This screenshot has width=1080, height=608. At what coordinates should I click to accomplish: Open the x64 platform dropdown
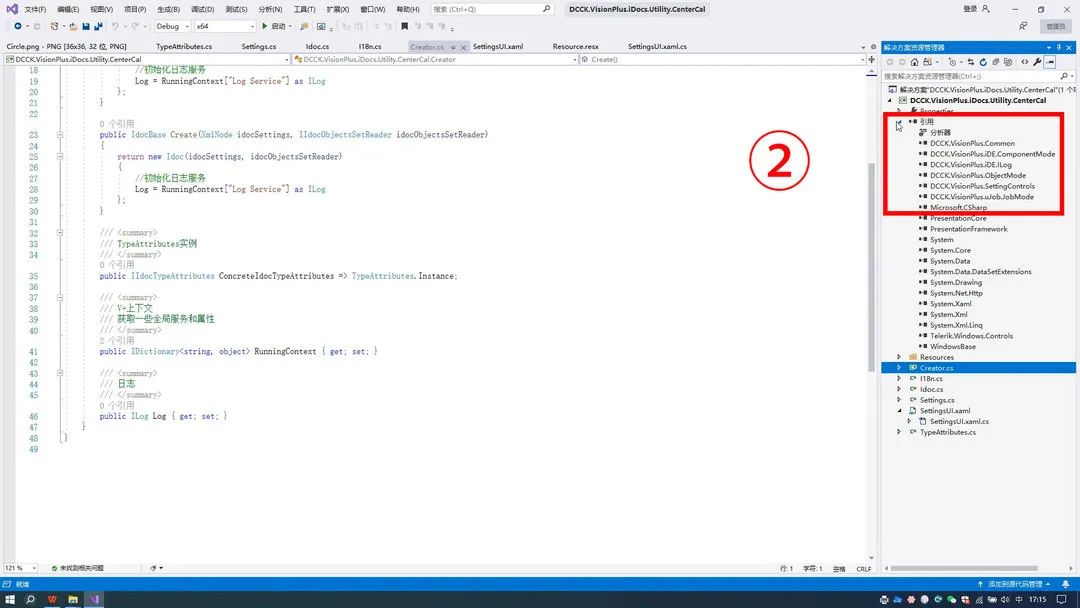(x=225, y=26)
